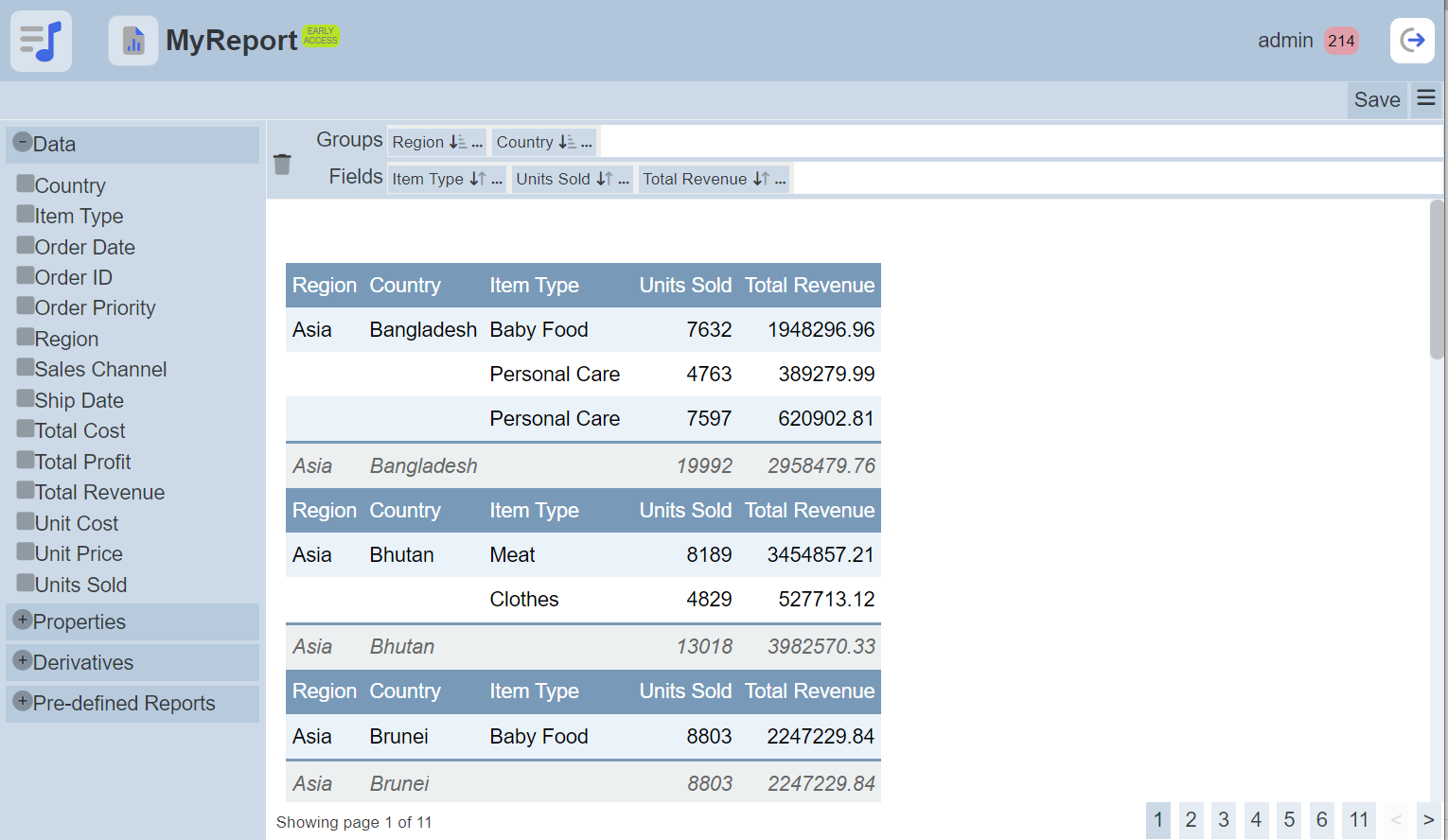Open the notifications badge showing 214
Screen dimensions: 1448x840
tap(1341, 41)
